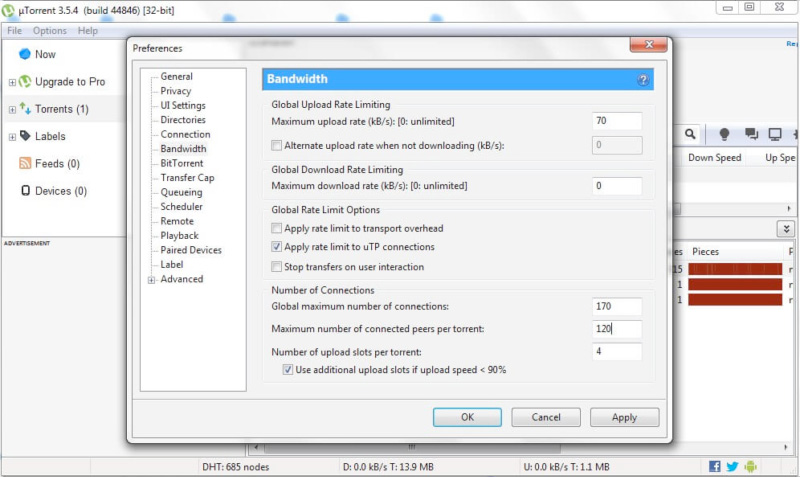The image size is (800, 477).
Task: Click the download speed status bar entry
Action: (388, 467)
